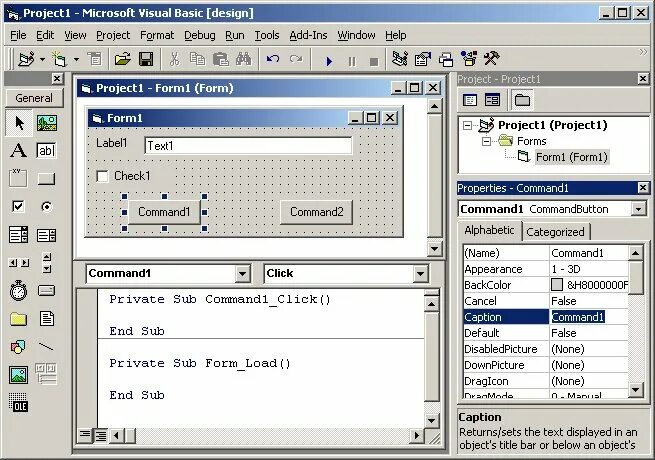Click into the Text1 textbox
The height and width of the screenshot is (460, 655).
248,146
